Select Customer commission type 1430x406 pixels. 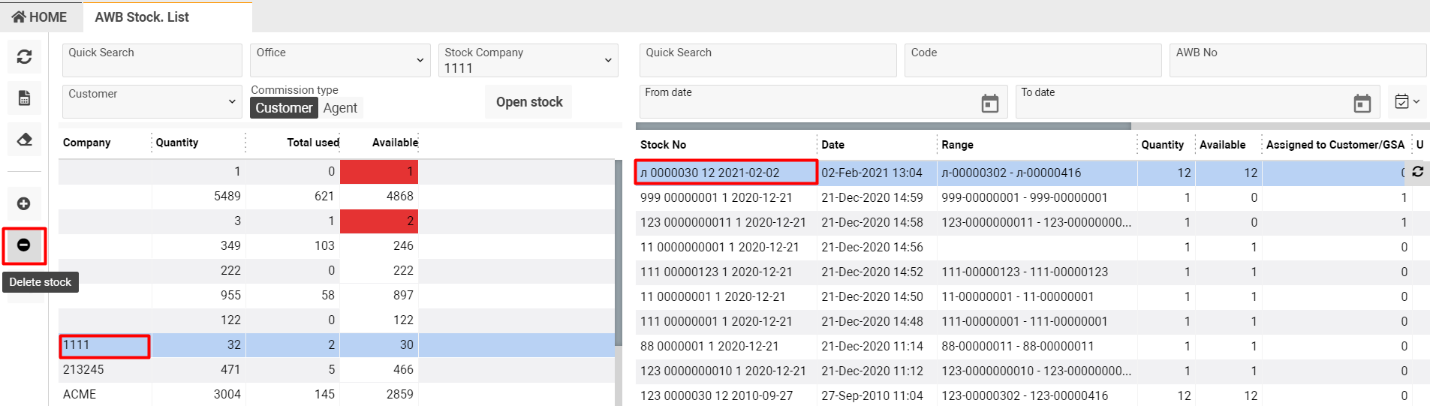coord(283,108)
